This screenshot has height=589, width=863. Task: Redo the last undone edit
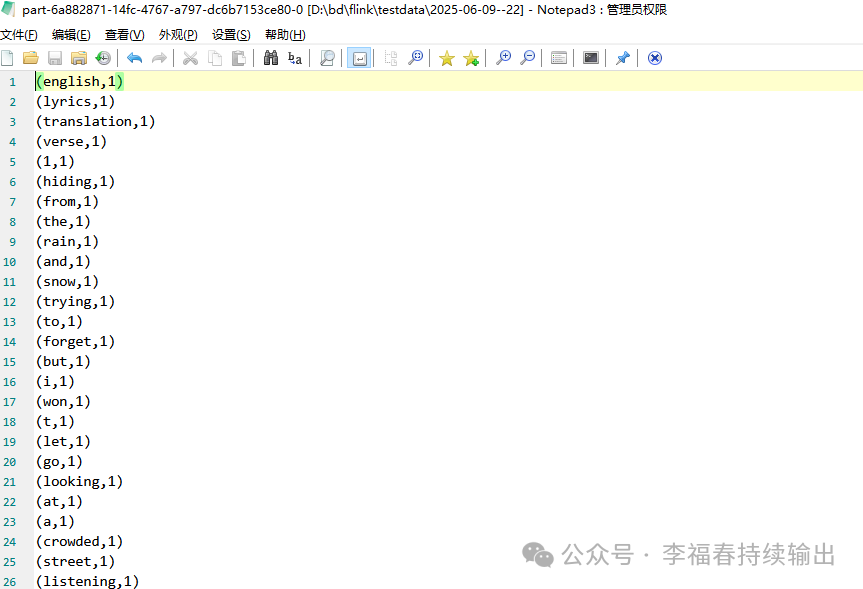pos(159,58)
